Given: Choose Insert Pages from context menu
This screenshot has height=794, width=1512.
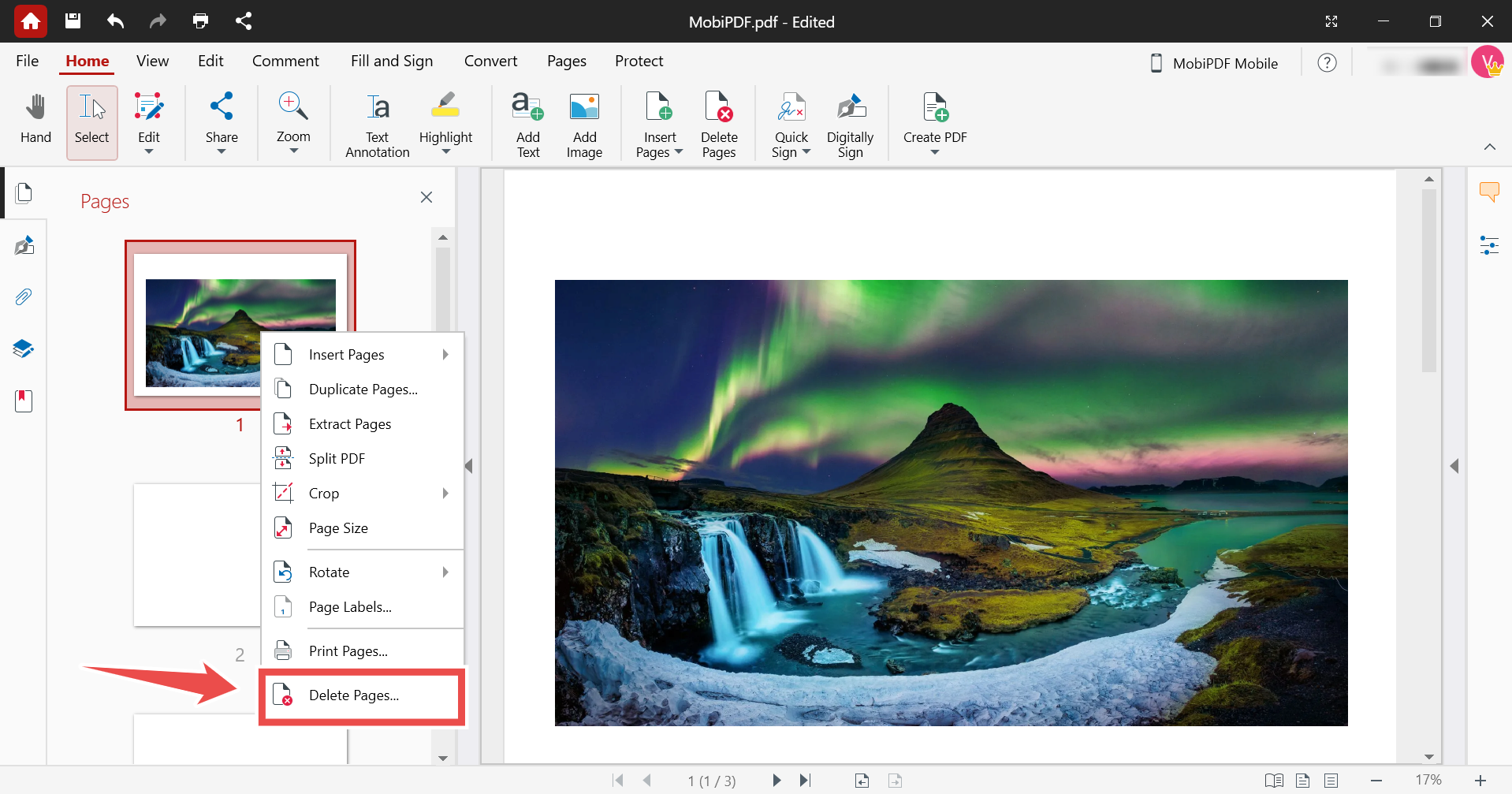Looking at the screenshot, I should (x=363, y=355).
